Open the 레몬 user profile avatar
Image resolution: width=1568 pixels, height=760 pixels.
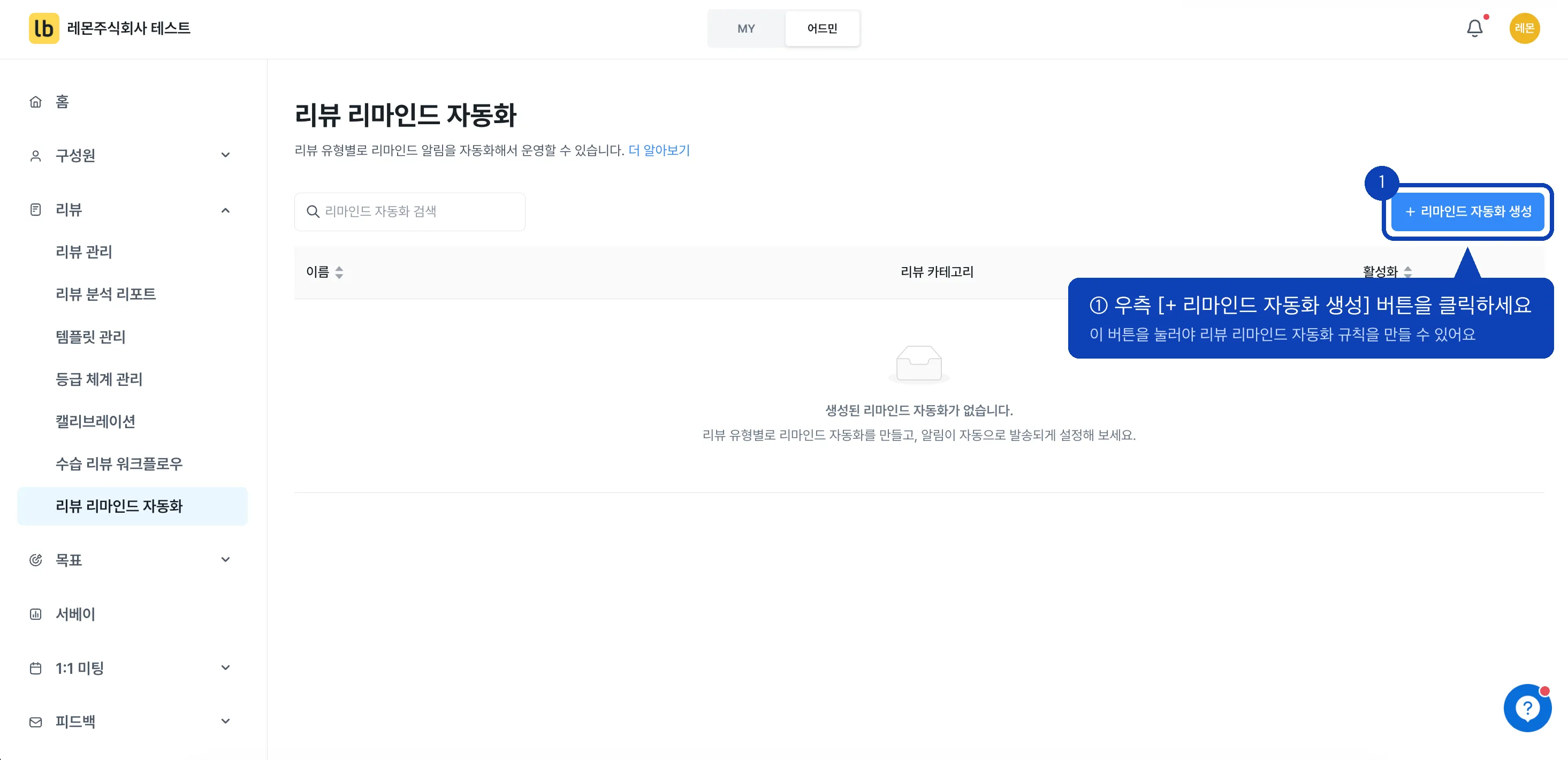point(1524,28)
